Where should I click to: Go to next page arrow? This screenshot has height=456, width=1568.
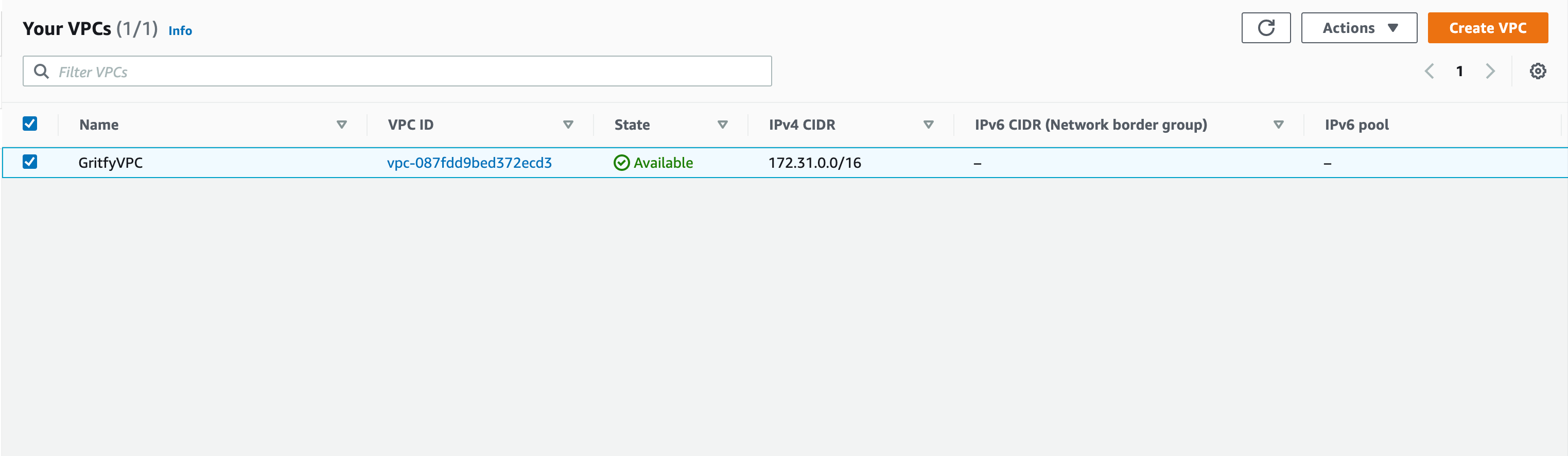point(1489,71)
